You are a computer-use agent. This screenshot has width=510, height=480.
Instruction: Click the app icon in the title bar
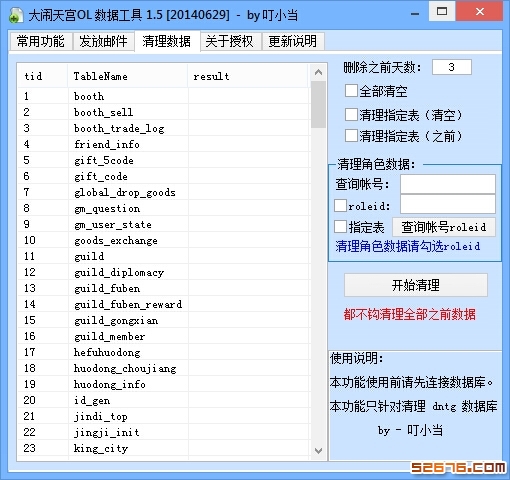15,15
